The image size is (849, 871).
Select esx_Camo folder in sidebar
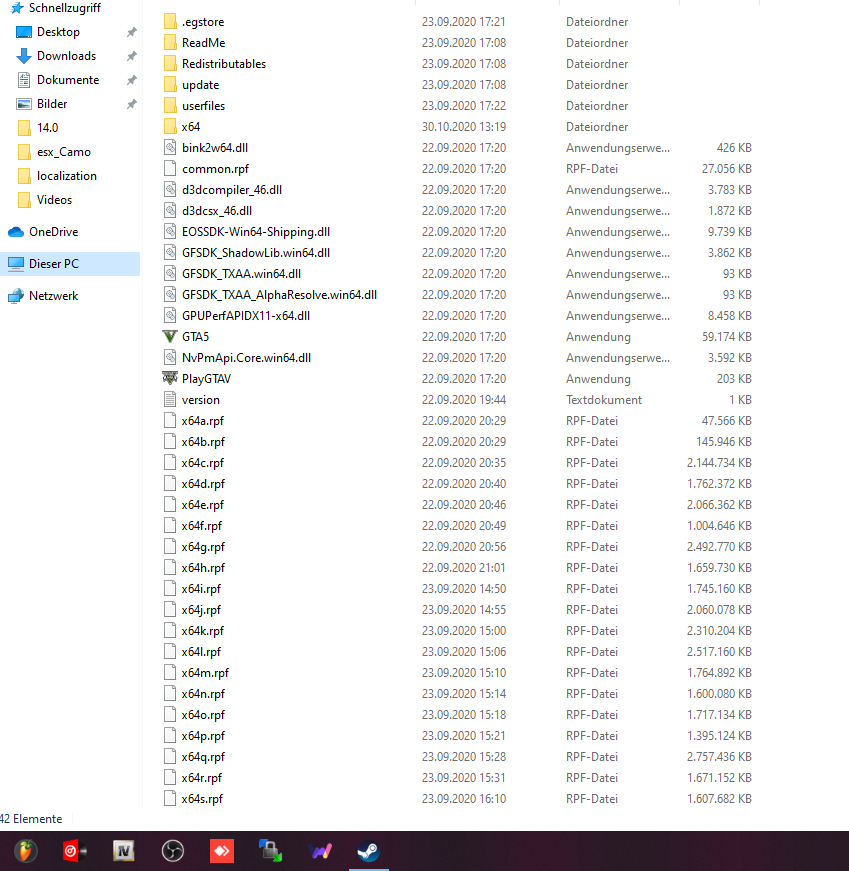pos(64,152)
